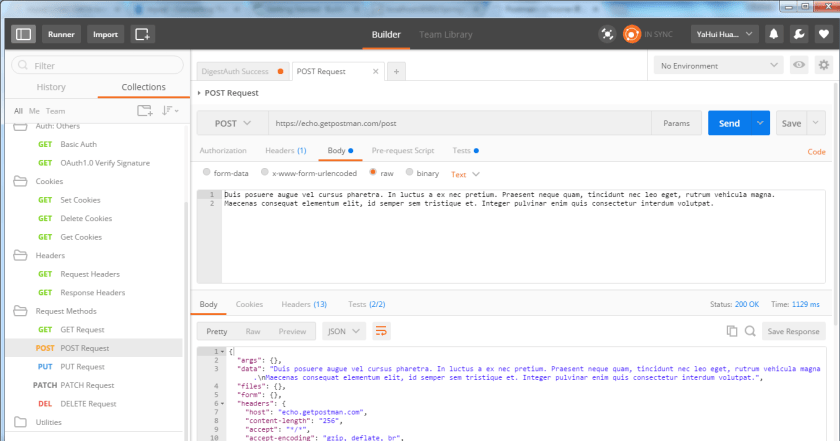Open the No Environment dropdown
Image resolution: width=840 pixels, height=441 pixels.
tap(716, 65)
